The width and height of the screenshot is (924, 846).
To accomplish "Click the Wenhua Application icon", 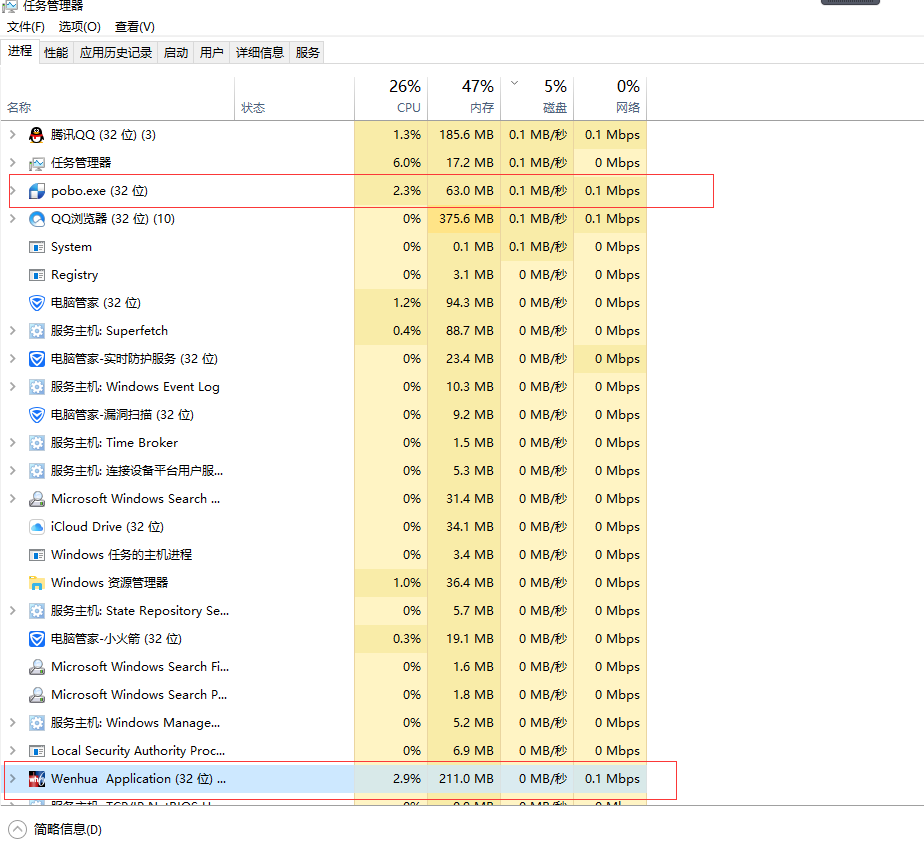I will (x=36, y=780).
